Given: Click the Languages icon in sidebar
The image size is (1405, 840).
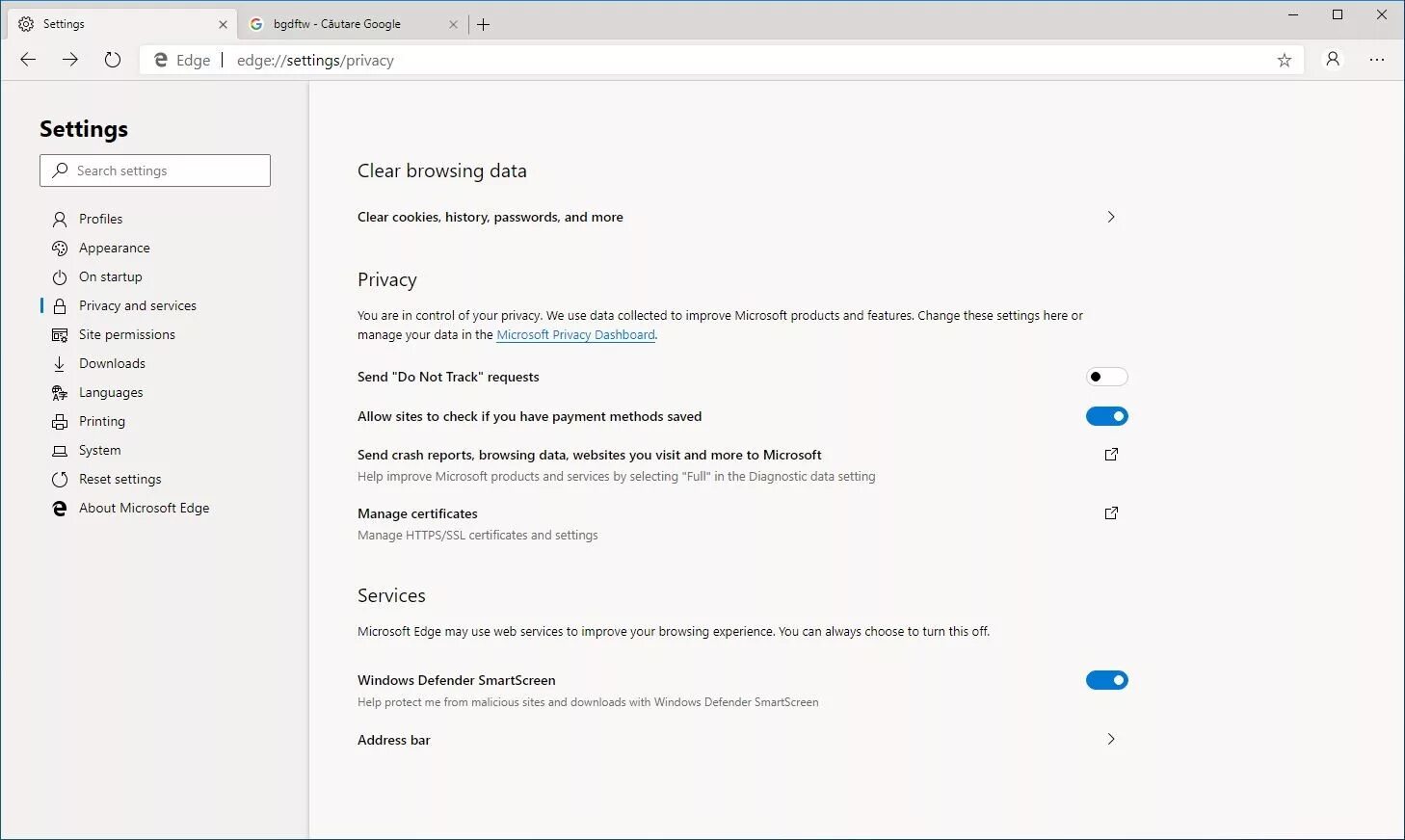Looking at the screenshot, I should click(x=60, y=393).
